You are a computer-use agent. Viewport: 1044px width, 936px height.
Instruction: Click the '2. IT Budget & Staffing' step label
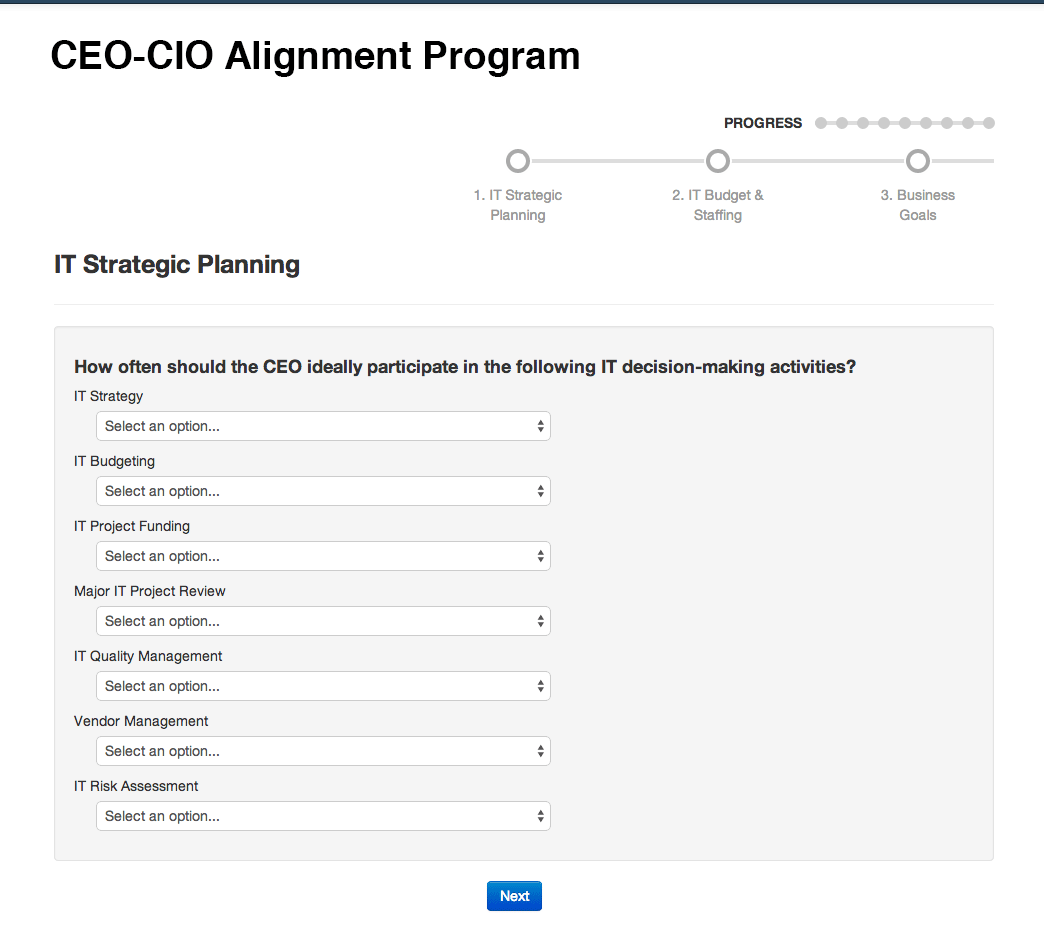point(717,204)
